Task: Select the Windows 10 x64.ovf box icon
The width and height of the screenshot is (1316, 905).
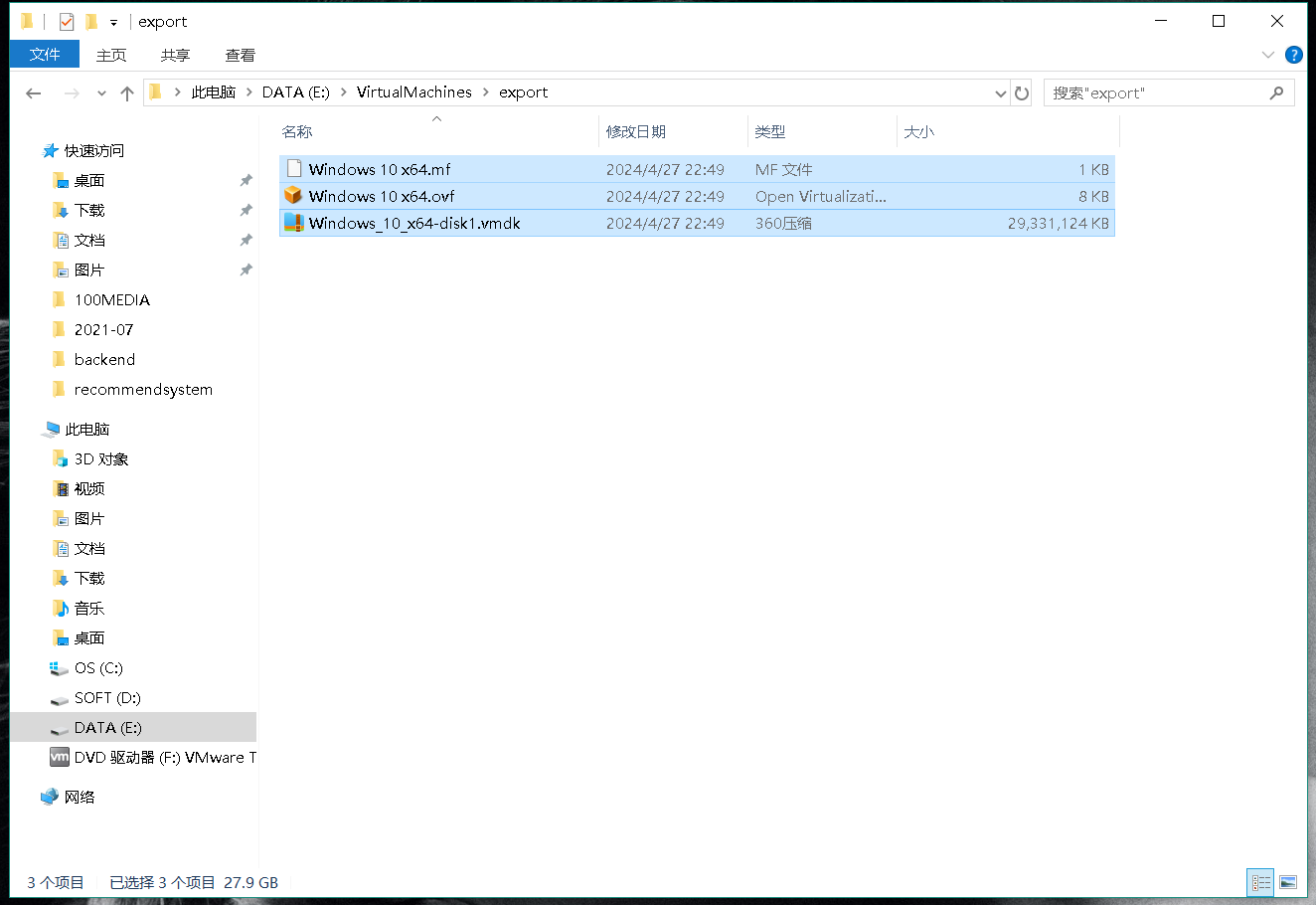Action: pyautogui.click(x=293, y=196)
